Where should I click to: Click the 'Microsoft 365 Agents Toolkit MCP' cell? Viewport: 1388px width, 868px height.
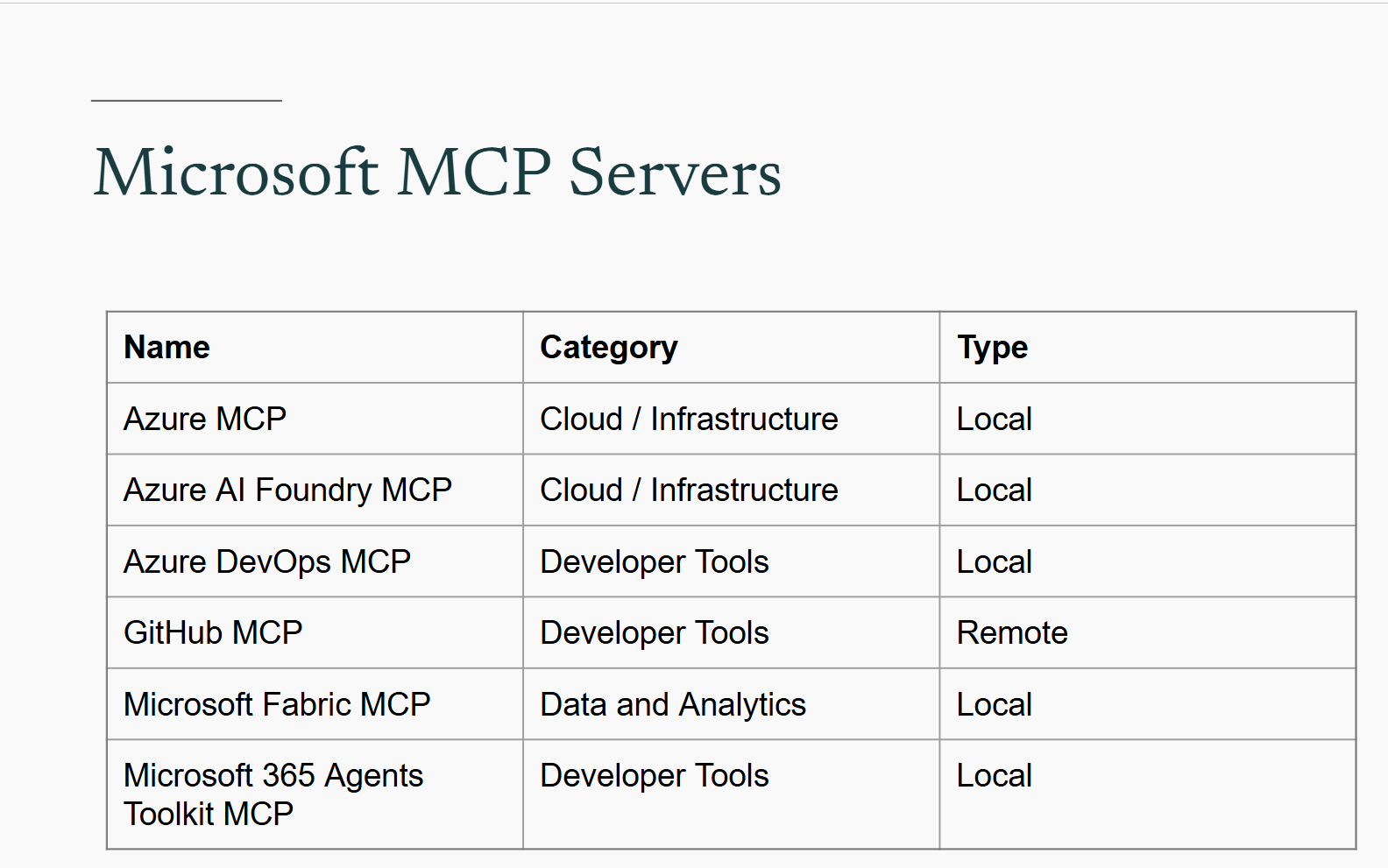(x=273, y=794)
